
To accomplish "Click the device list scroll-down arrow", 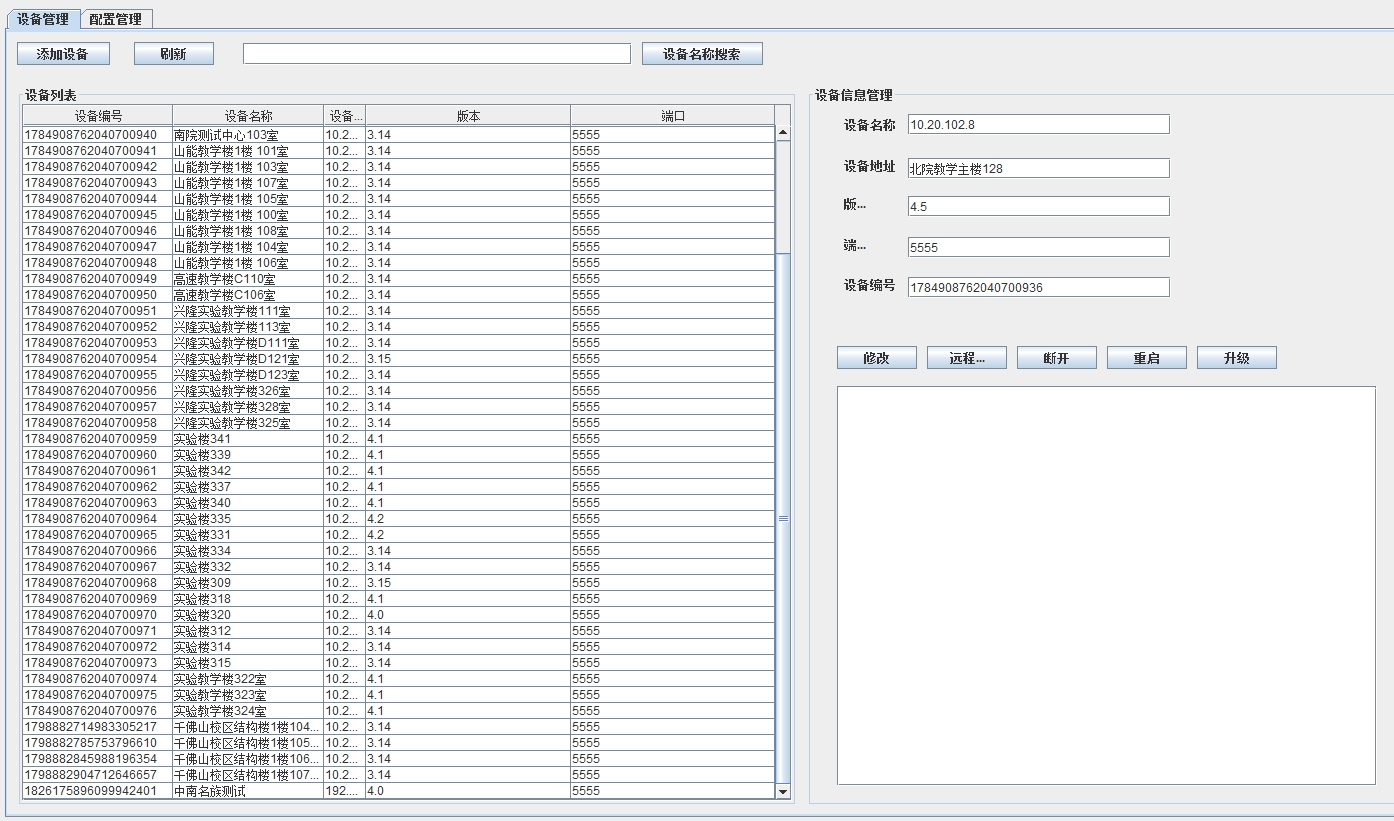I will coord(783,791).
